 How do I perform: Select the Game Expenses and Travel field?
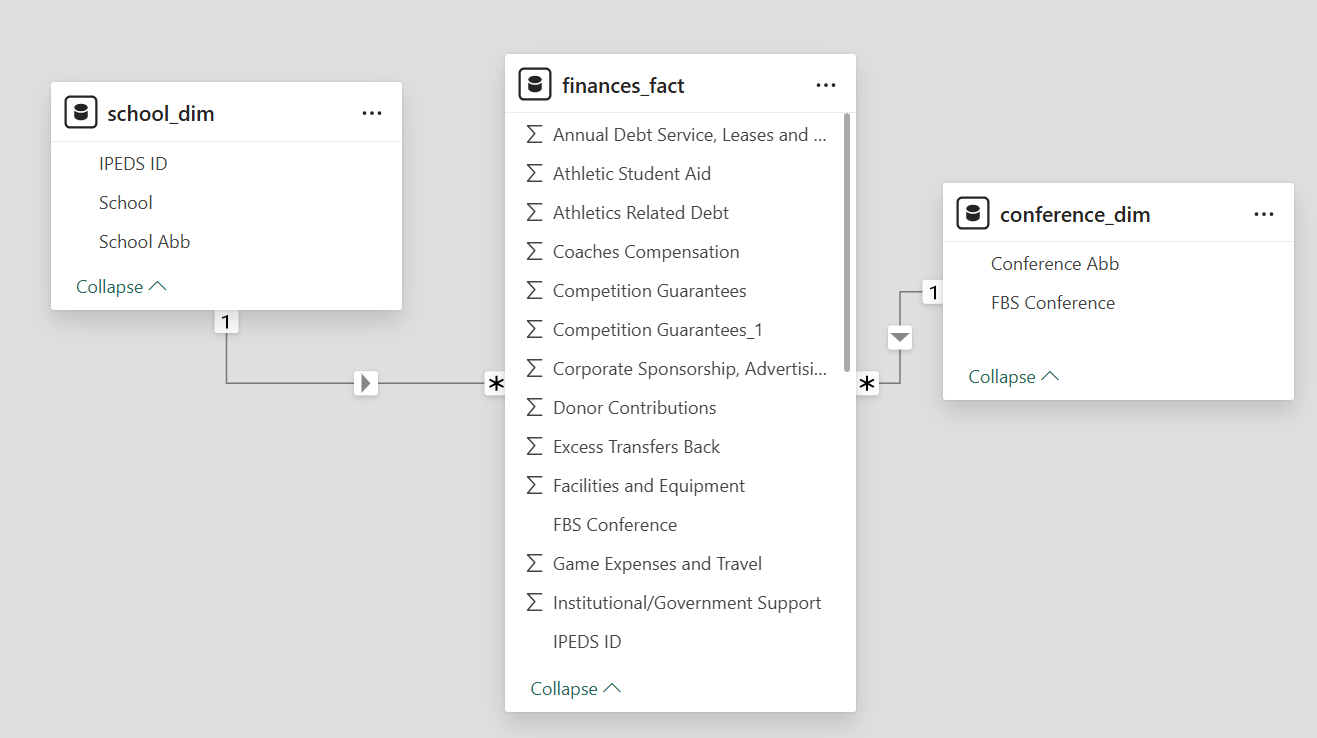pos(657,564)
